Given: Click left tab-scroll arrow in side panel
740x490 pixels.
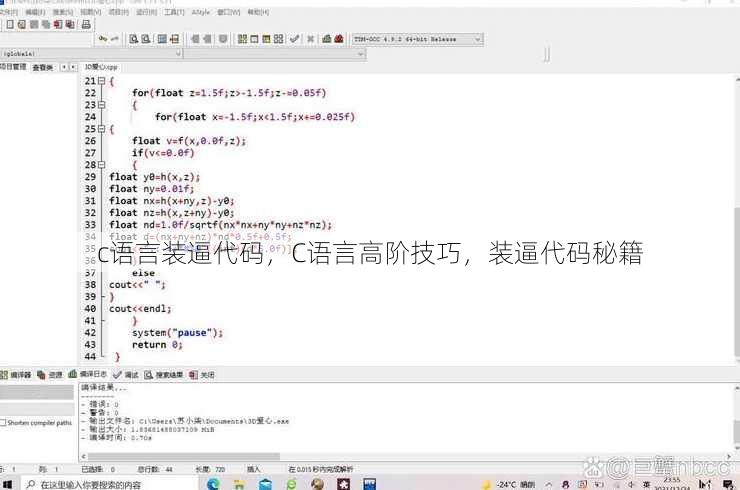Looking at the screenshot, I should [64, 67].
